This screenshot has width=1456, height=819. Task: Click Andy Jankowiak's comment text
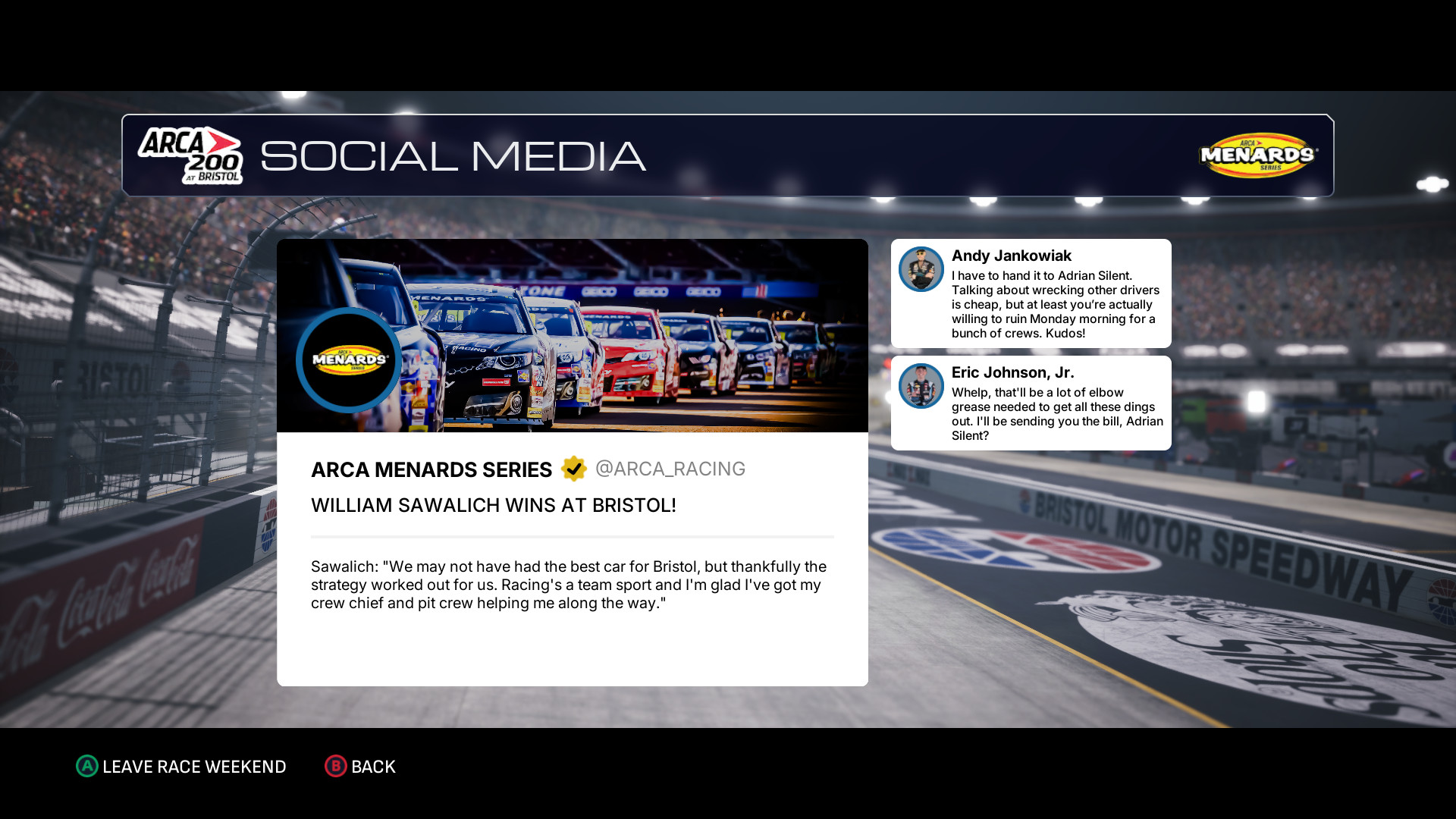[x=1054, y=304]
